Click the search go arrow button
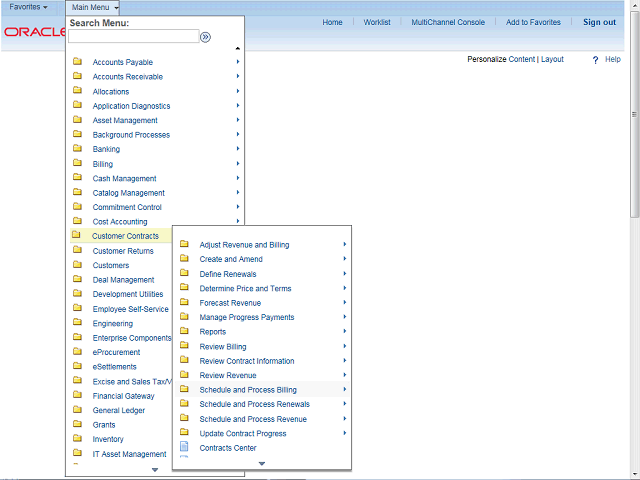The width and height of the screenshot is (640, 480). coord(206,37)
